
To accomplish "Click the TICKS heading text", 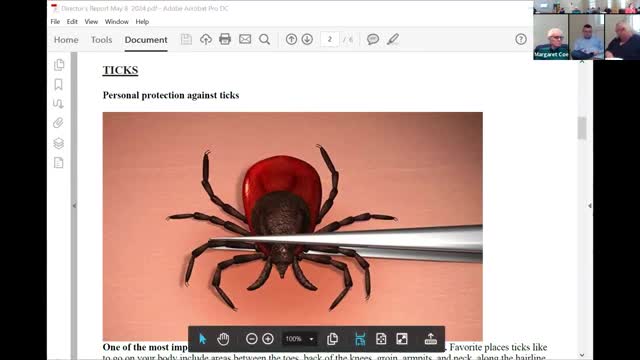I will point(120,70).
